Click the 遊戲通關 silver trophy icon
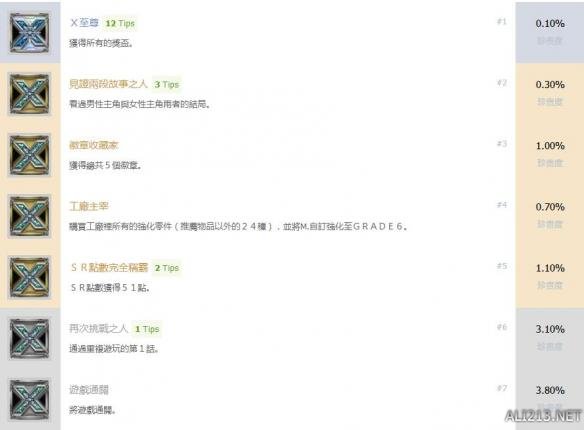Screen dimensions: 584x430 pyautogui.click(x=29, y=399)
